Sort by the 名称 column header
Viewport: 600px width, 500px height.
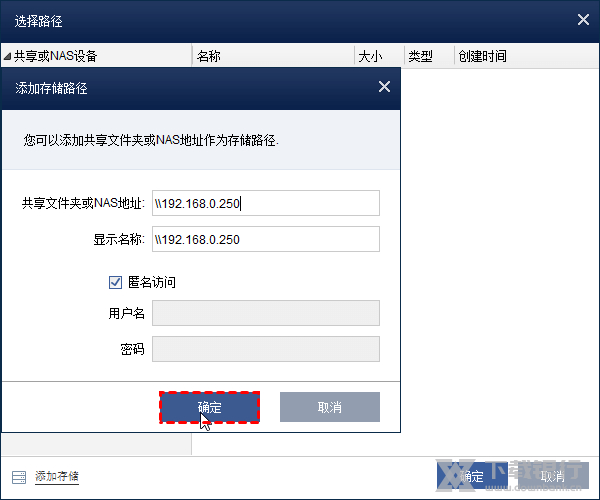[209, 57]
